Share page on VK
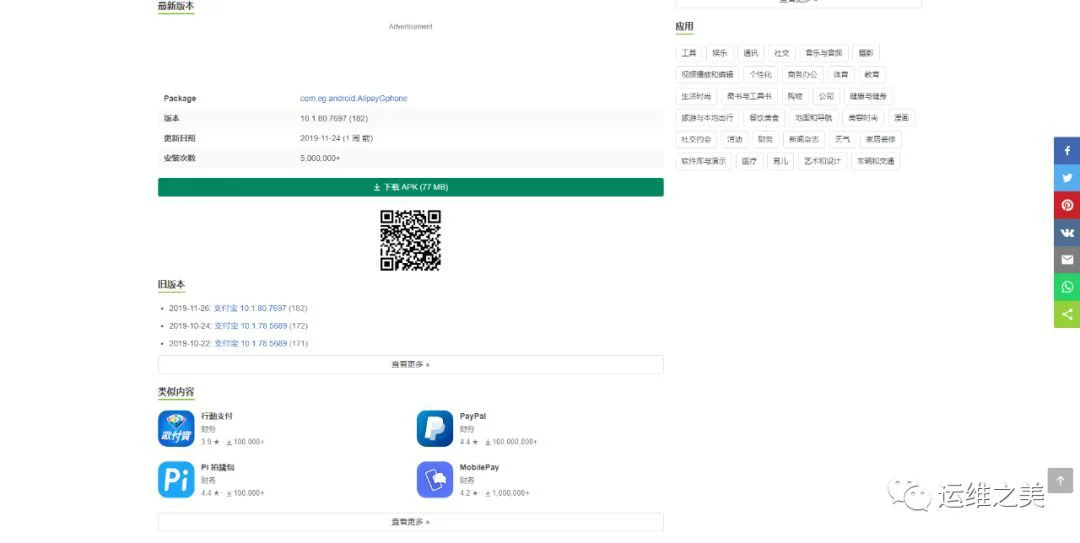The width and height of the screenshot is (1080, 543). 1067,232
